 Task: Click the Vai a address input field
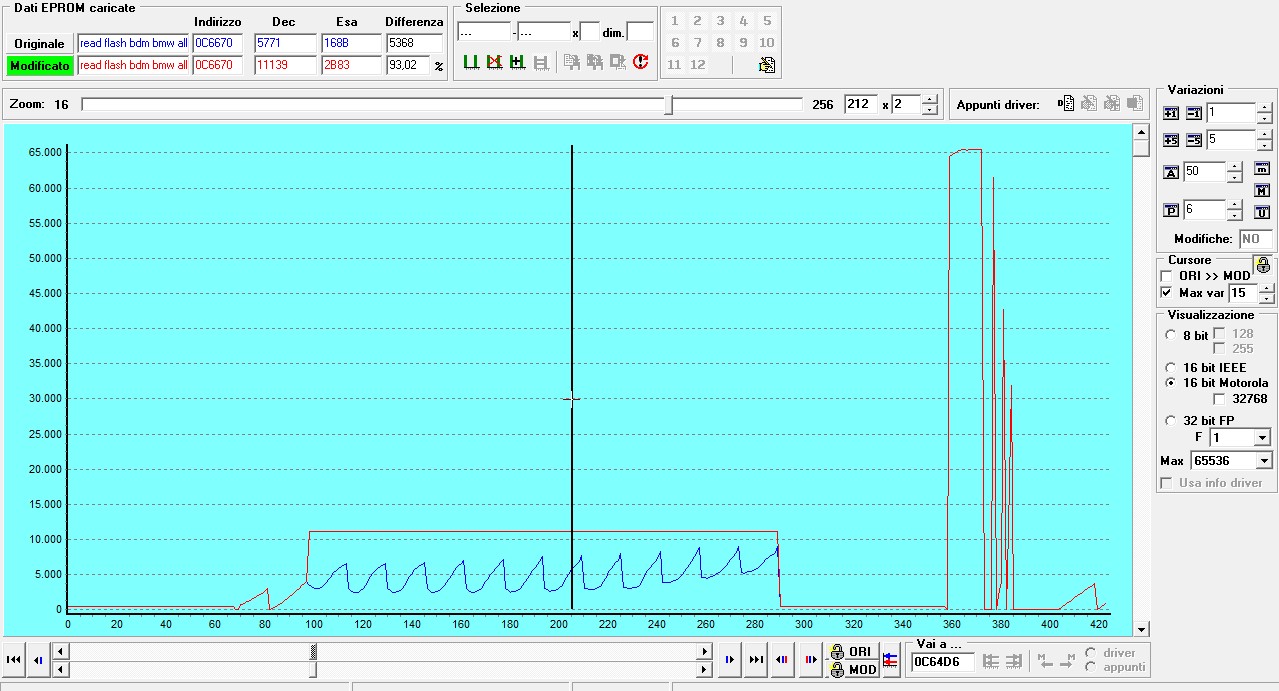[x=942, y=662]
